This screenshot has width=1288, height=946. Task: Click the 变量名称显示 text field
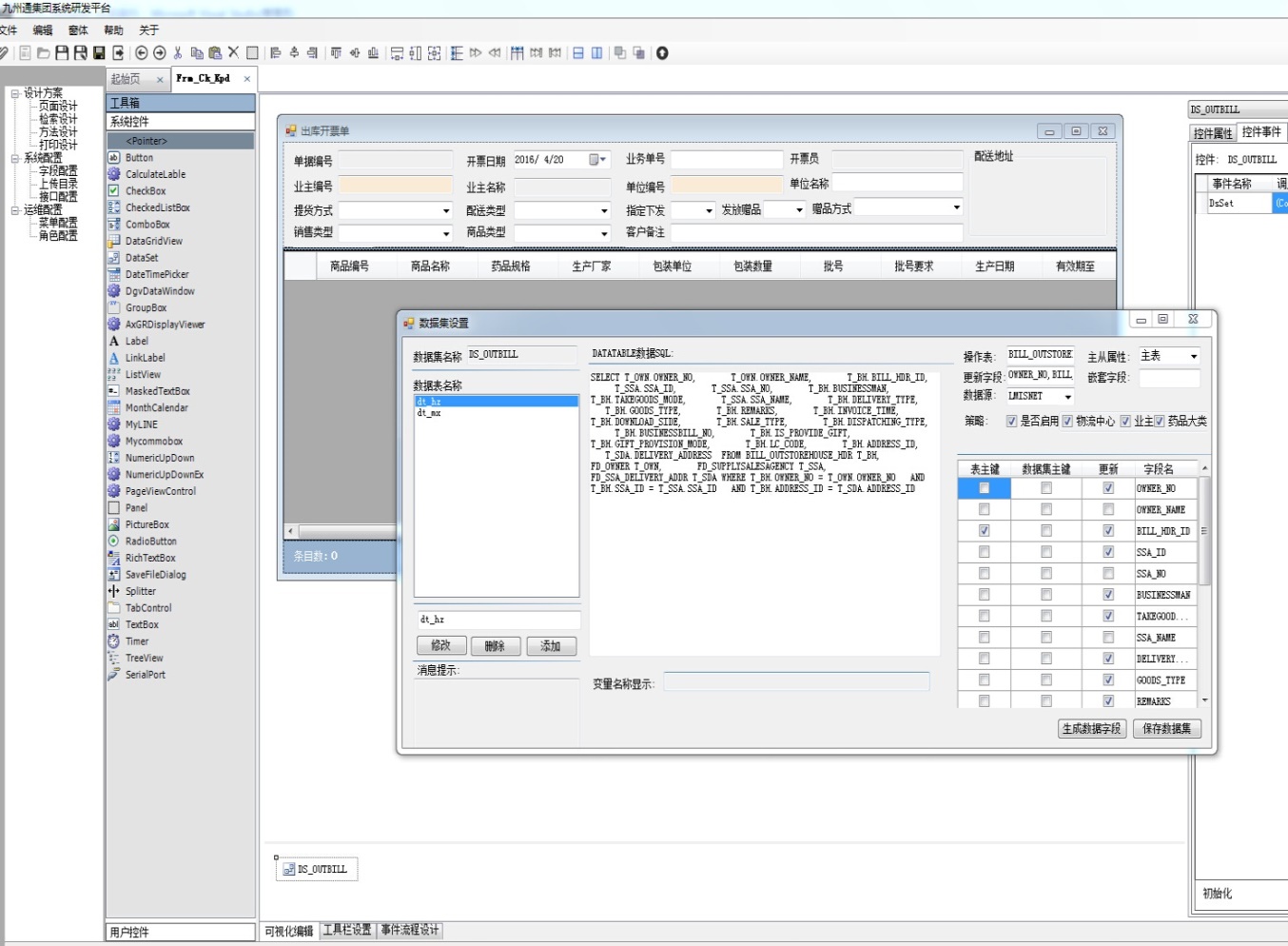[x=796, y=681]
